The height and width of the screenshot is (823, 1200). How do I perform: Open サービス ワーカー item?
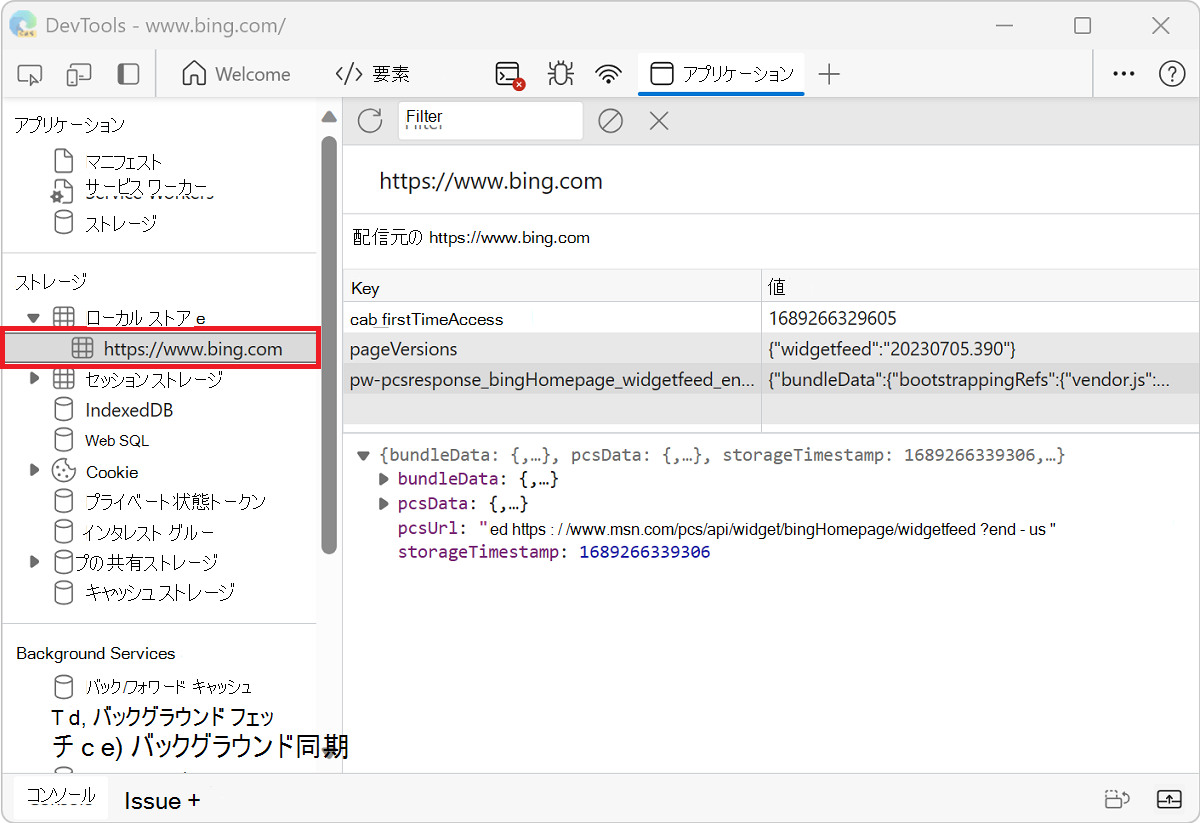(x=147, y=190)
